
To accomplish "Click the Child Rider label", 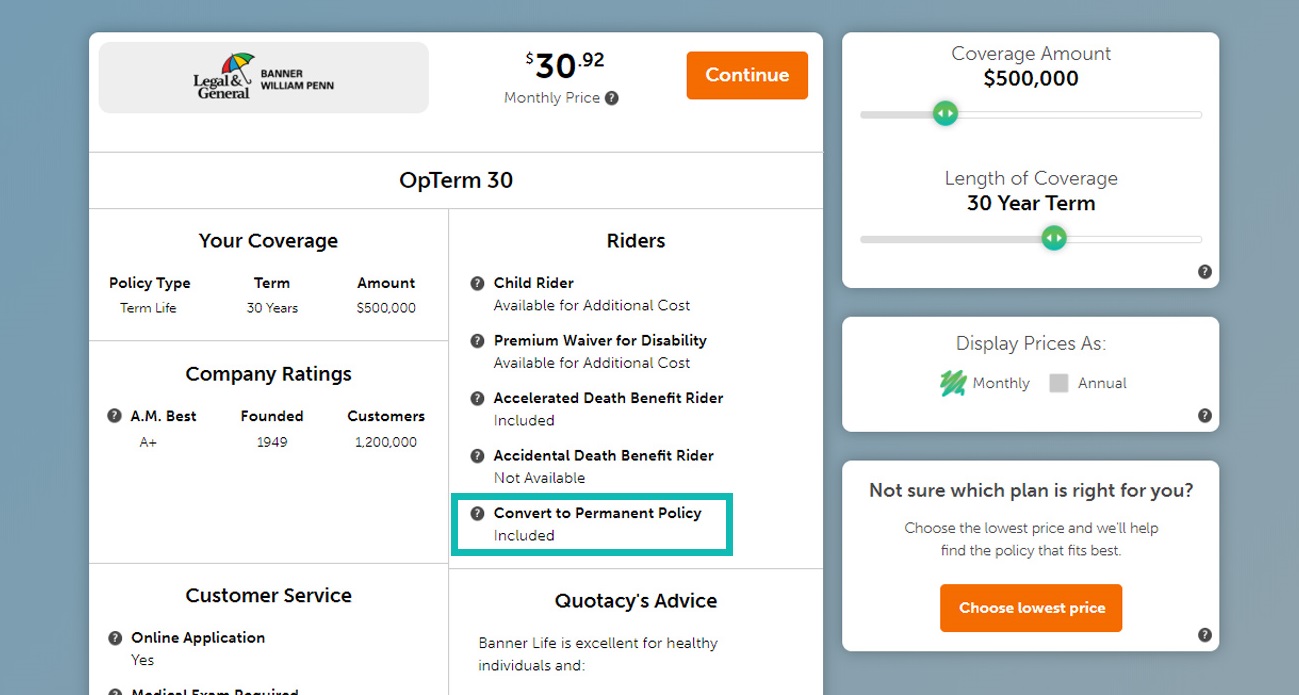I will pos(534,283).
